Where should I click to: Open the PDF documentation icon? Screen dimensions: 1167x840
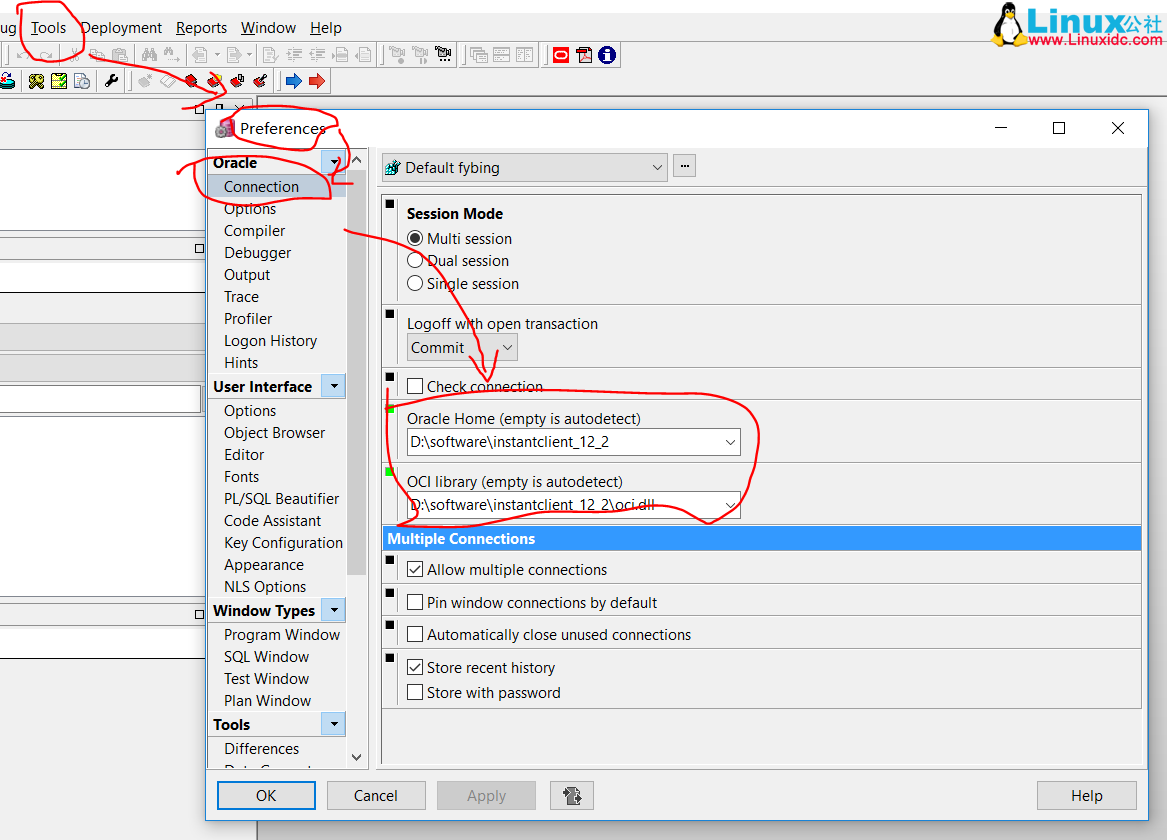coord(583,55)
